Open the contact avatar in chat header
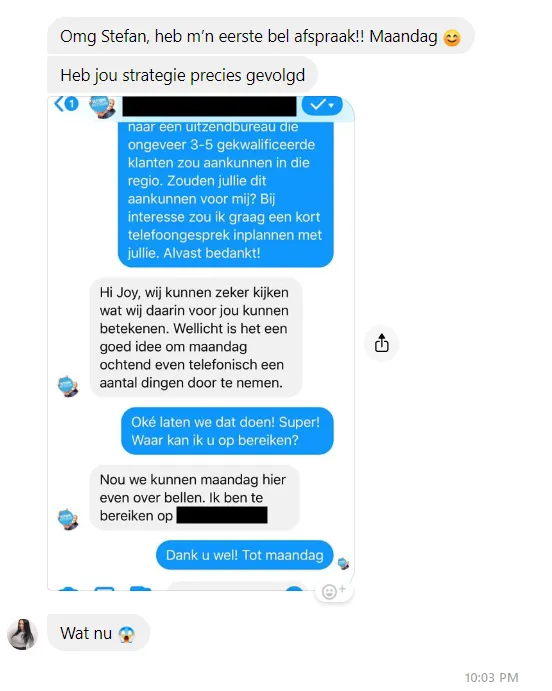552x691 pixels. pos(102,107)
